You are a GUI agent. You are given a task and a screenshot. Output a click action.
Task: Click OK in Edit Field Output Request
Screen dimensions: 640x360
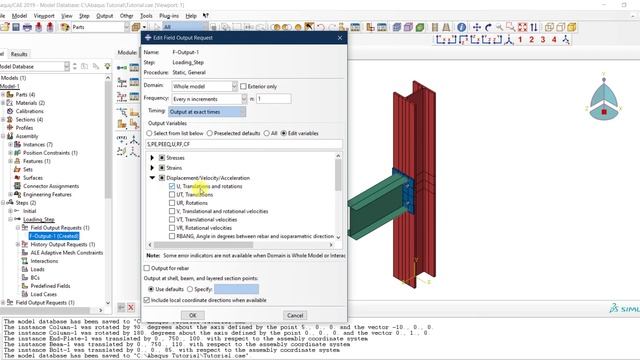coord(193,315)
